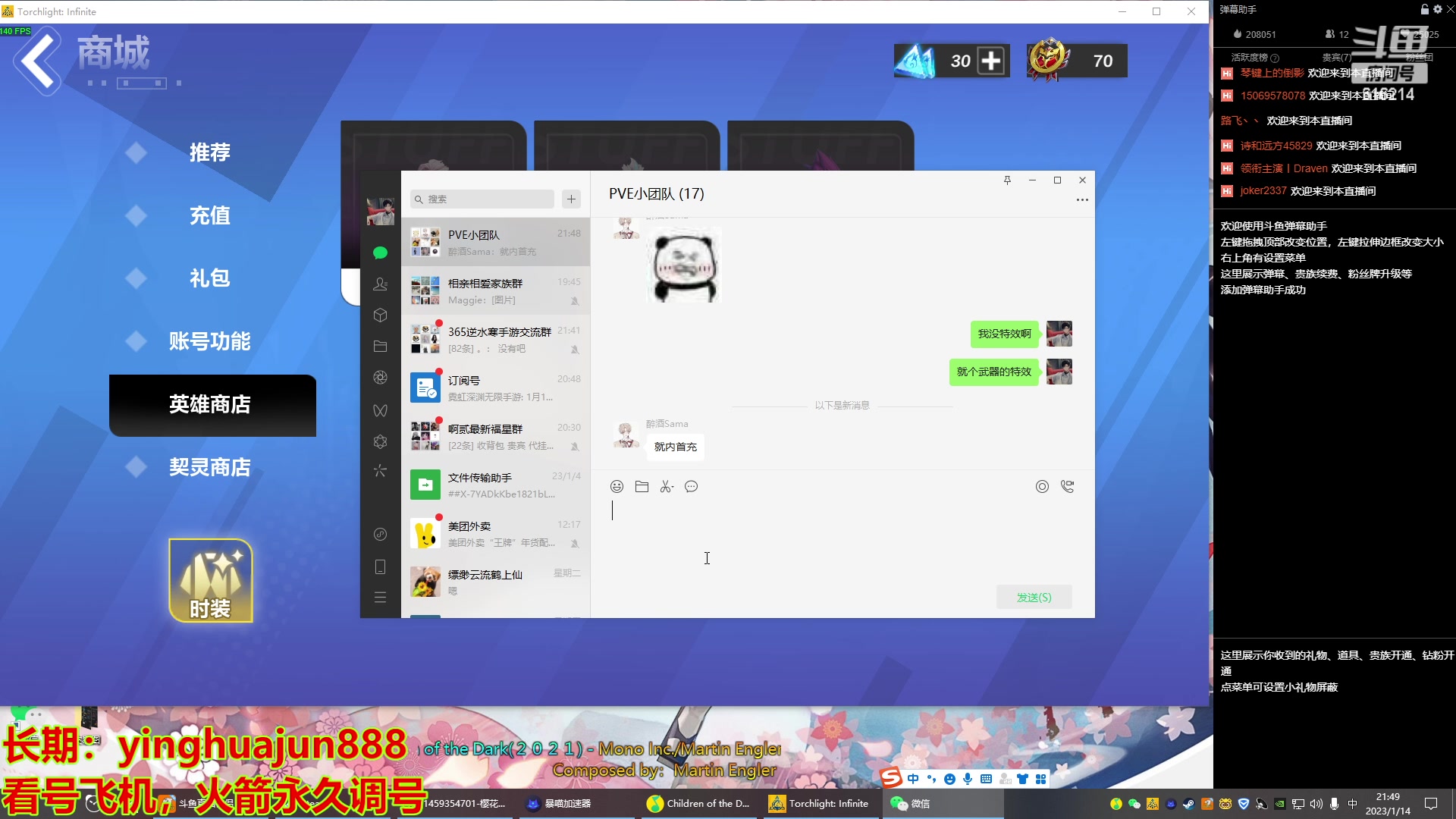
Task: Open WeChat Channels butterfly icon
Action: [x=381, y=410]
